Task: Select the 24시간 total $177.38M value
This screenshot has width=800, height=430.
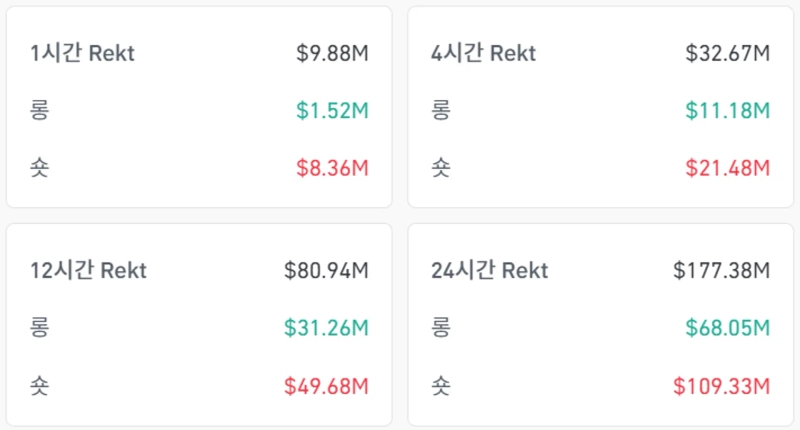Action: (x=721, y=270)
